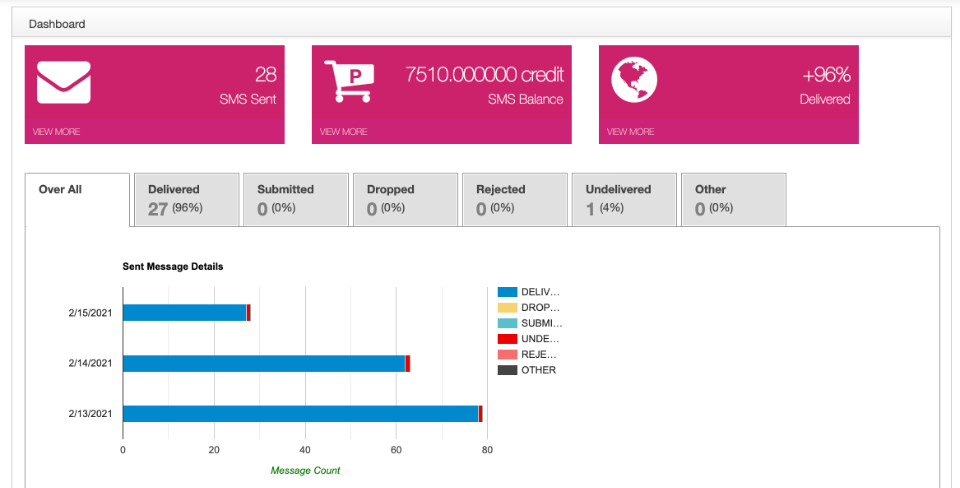The height and width of the screenshot is (488, 960).
Task: Click the Sent Message Details chart title
Action: coord(173,266)
